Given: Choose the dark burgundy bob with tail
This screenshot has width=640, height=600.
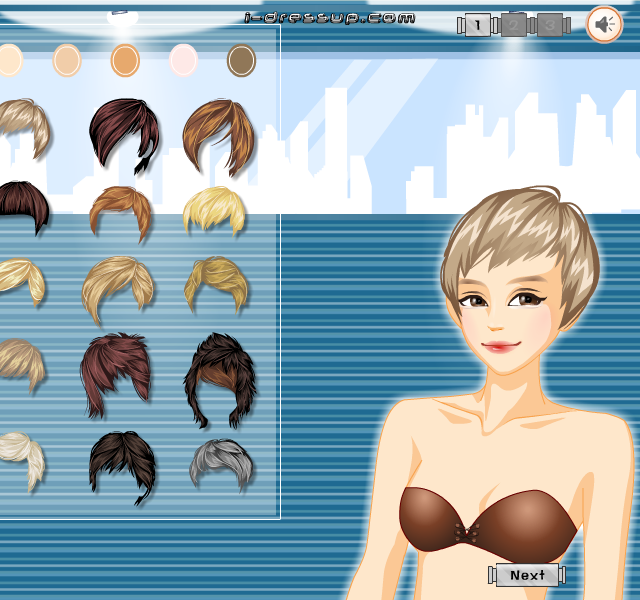Looking at the screenshot, I should pyautogui.click(x=124, y=135).
